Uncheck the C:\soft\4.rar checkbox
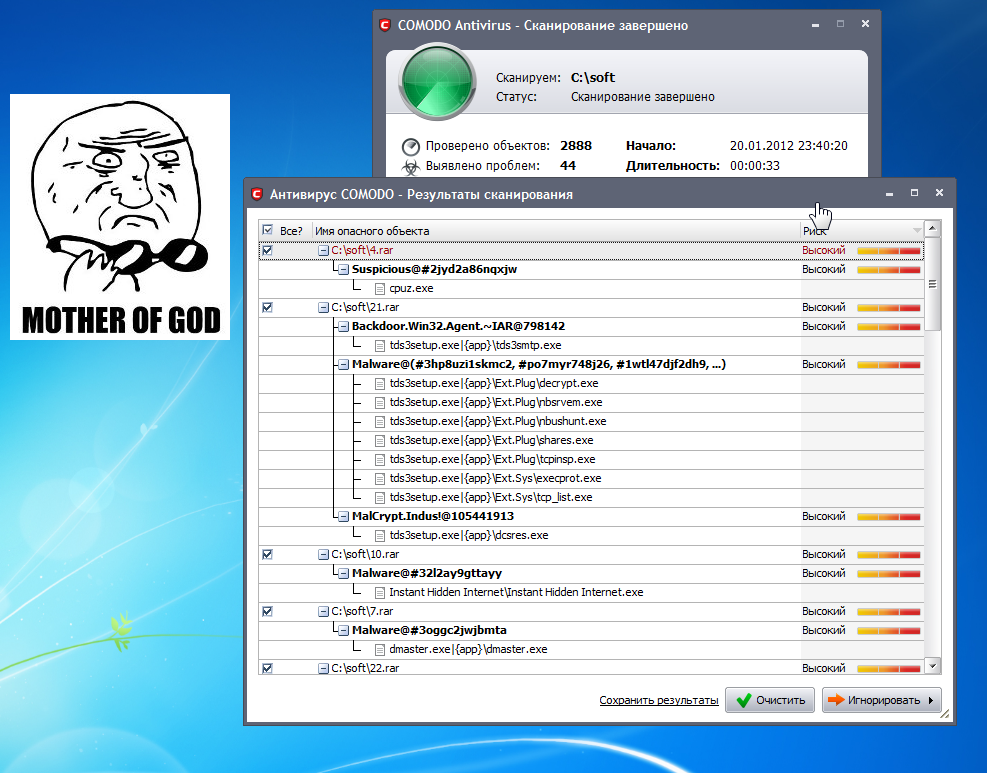Screen dimensions: 987x773 tap(268, 250)
